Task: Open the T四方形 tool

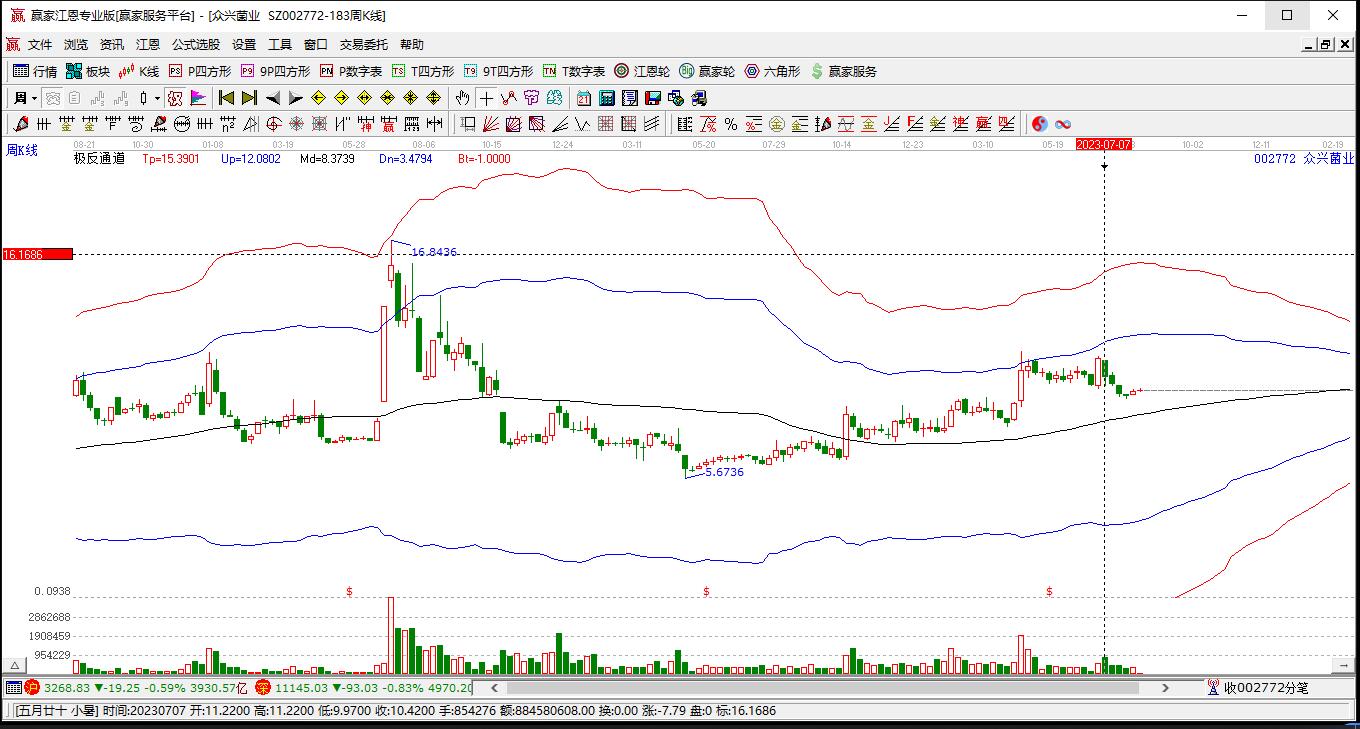Action: click(423, 71)
